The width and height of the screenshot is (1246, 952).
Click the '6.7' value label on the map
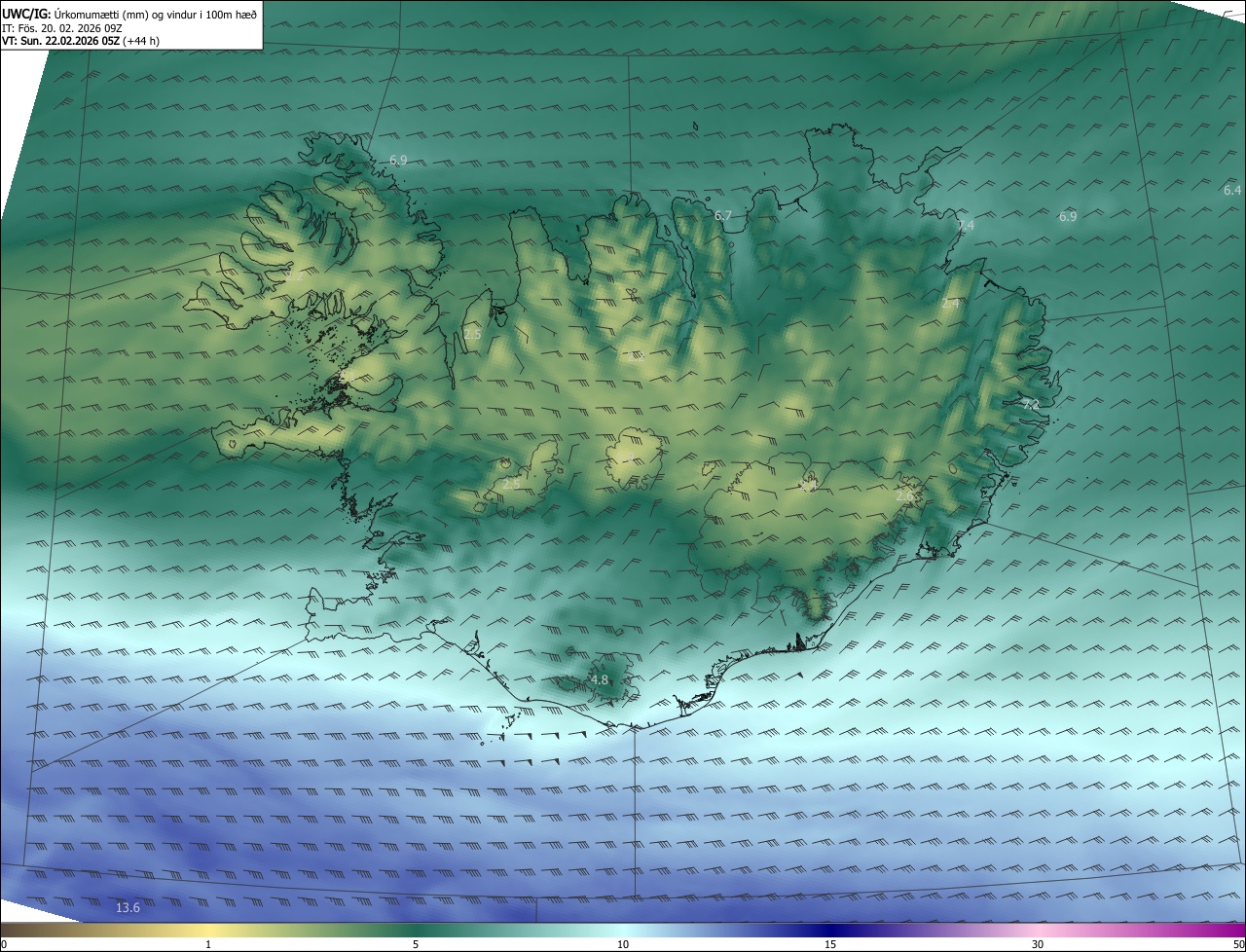722,215
